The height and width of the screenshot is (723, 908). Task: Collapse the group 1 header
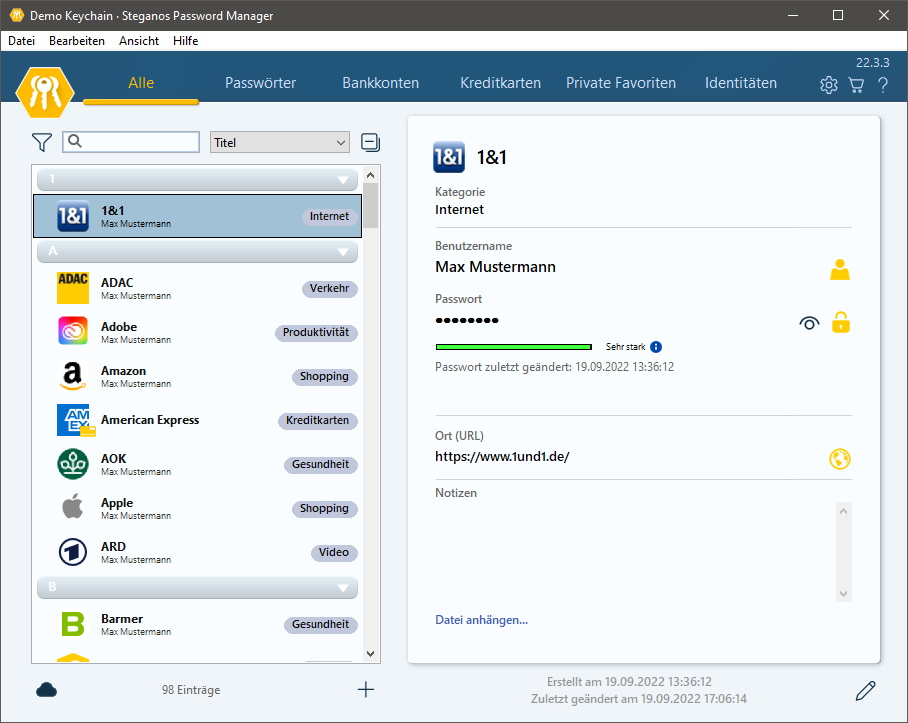pos(197,179)
